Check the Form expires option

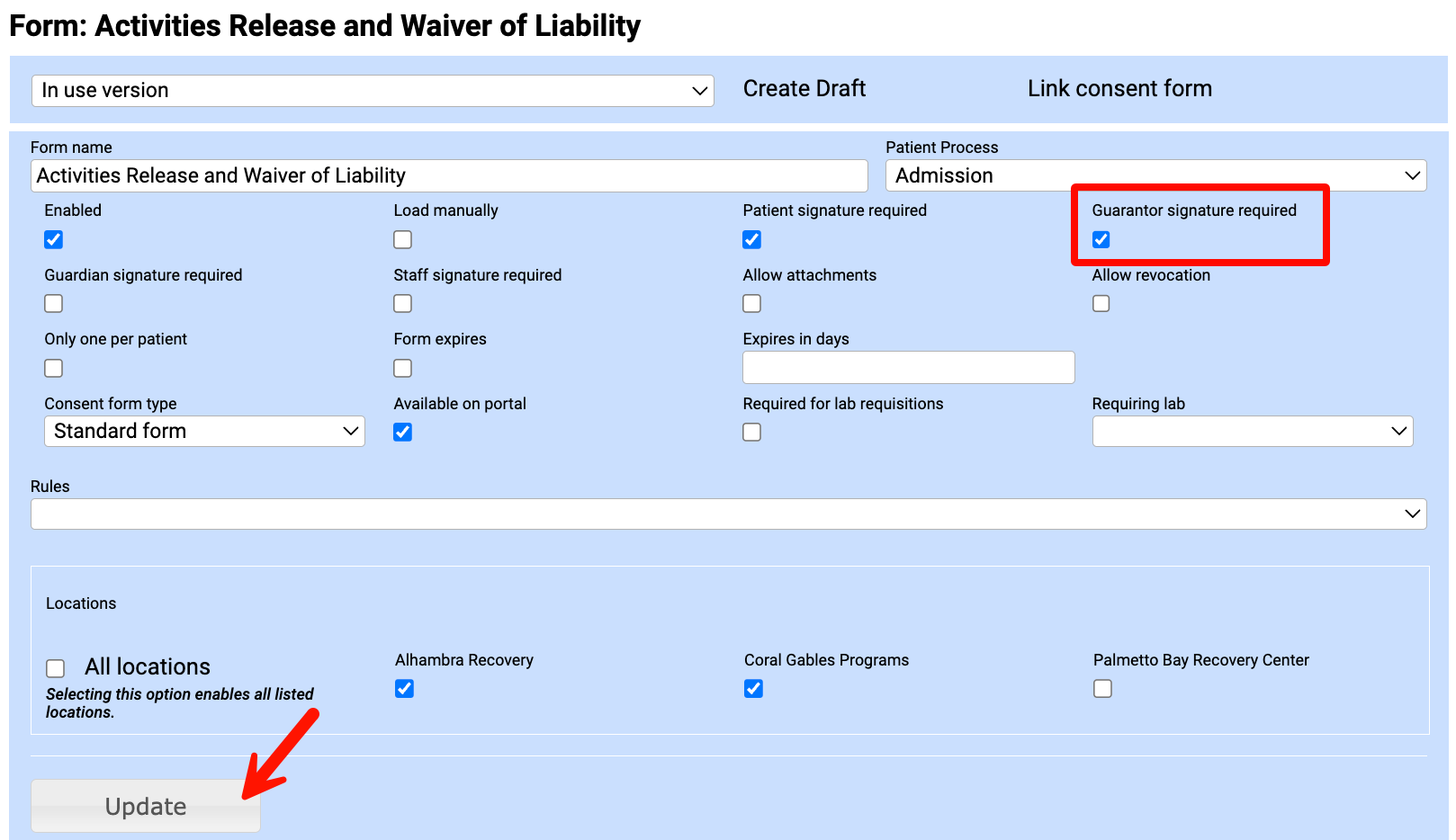pos(403,369)
